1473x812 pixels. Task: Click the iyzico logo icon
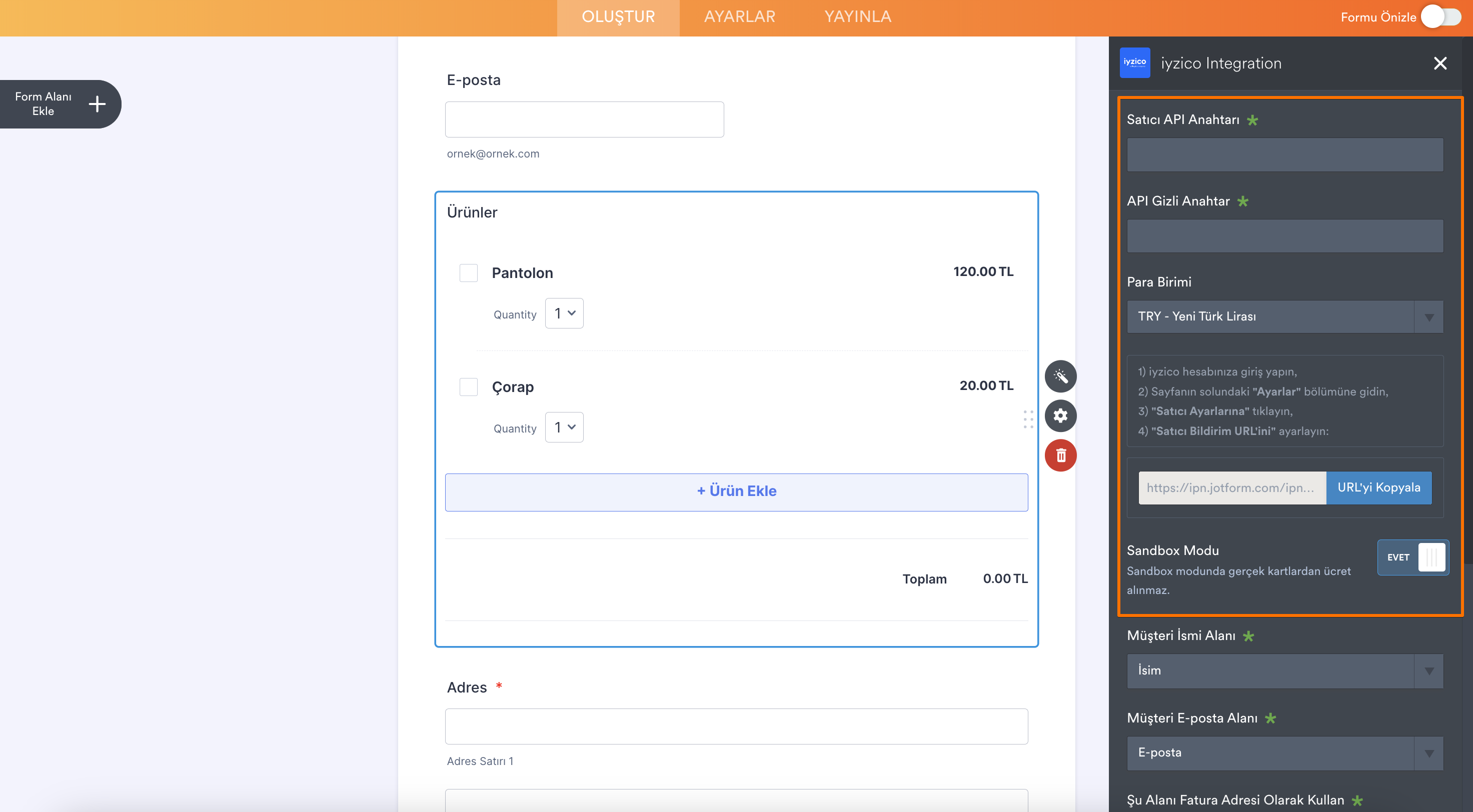(1134, 63)
